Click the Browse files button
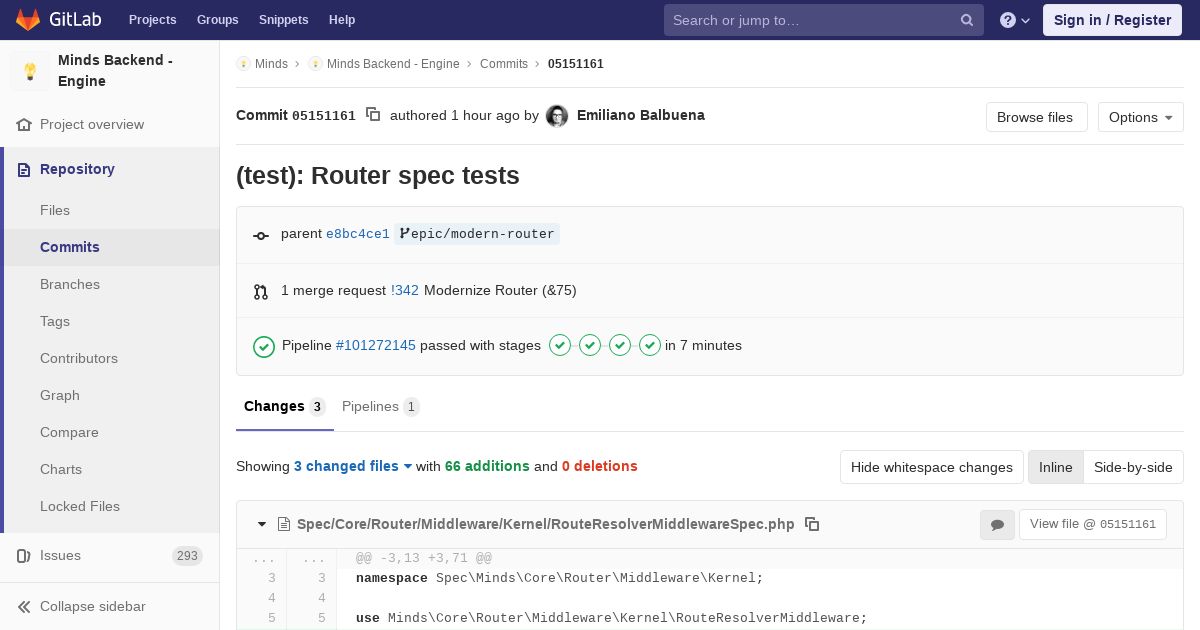Image resolution: width=1200 pixels, height=630 pixels. click(x=1035, y=117)
